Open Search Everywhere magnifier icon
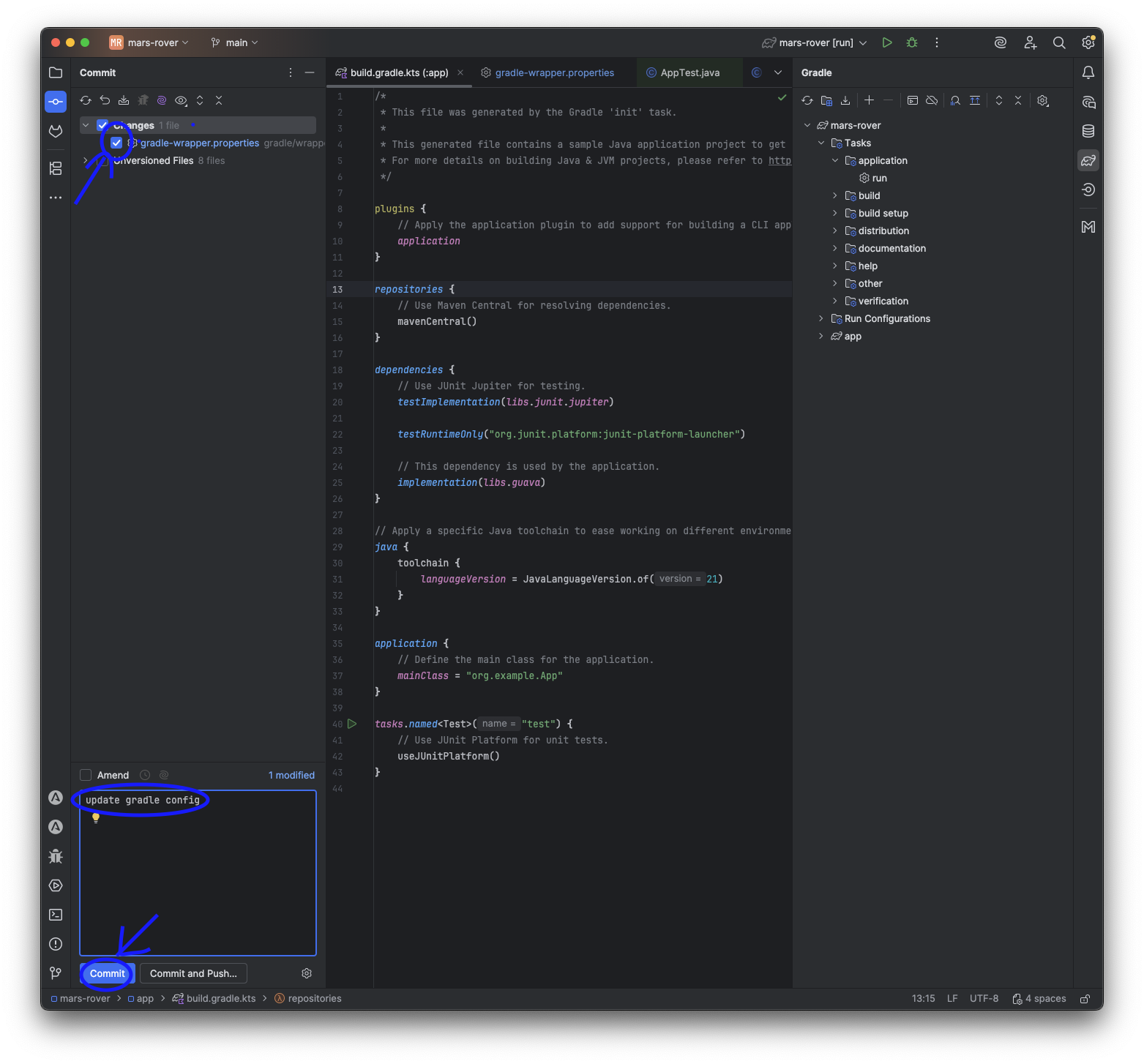 coord(1059,42)
